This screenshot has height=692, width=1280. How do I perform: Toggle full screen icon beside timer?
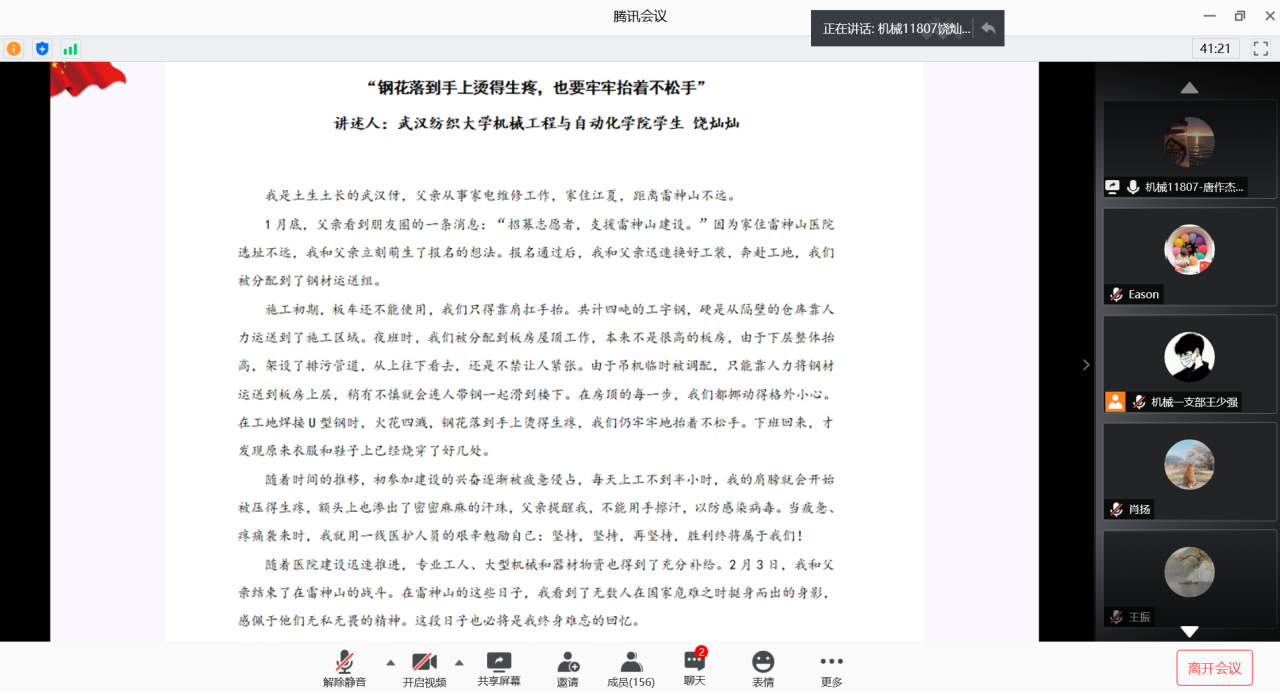point(1260,48)
